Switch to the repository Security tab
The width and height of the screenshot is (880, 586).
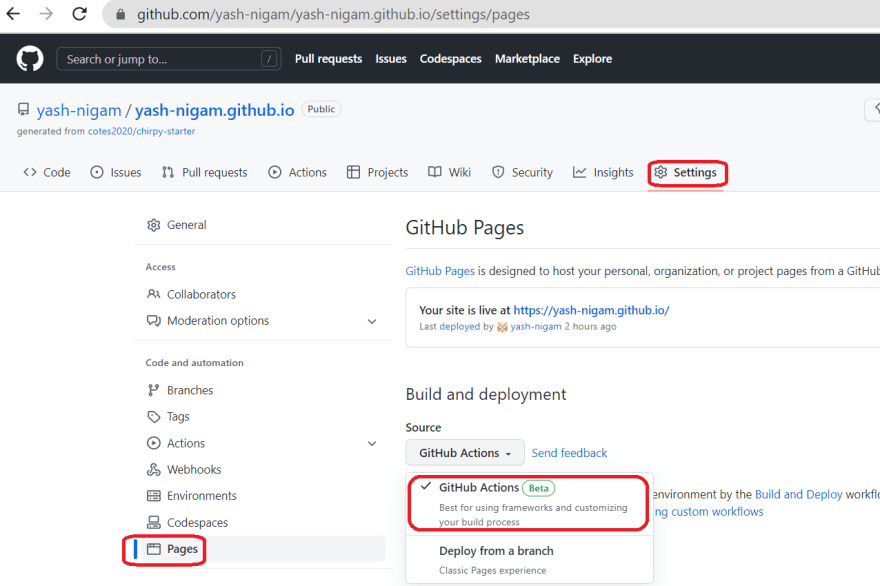522,172
